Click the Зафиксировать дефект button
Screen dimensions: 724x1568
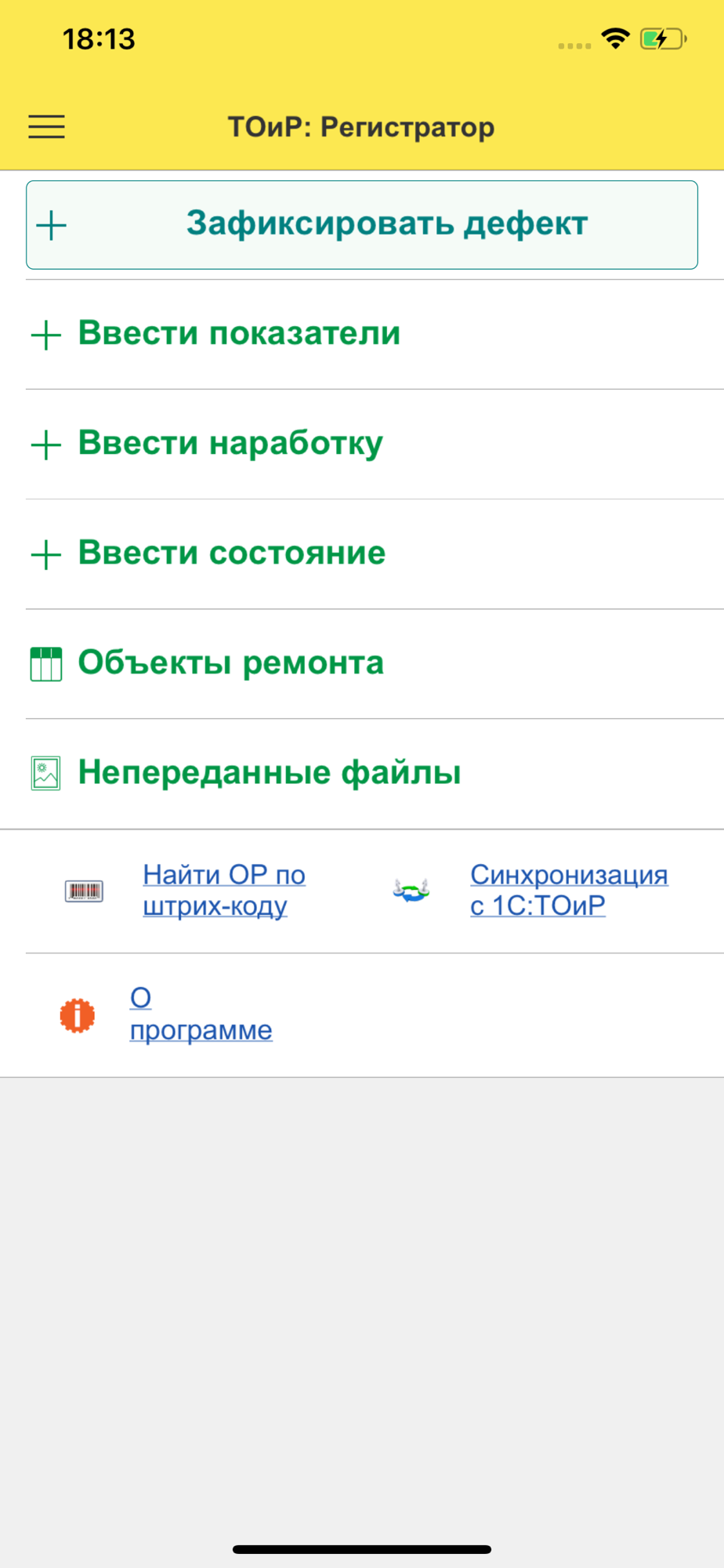point(362,225)
